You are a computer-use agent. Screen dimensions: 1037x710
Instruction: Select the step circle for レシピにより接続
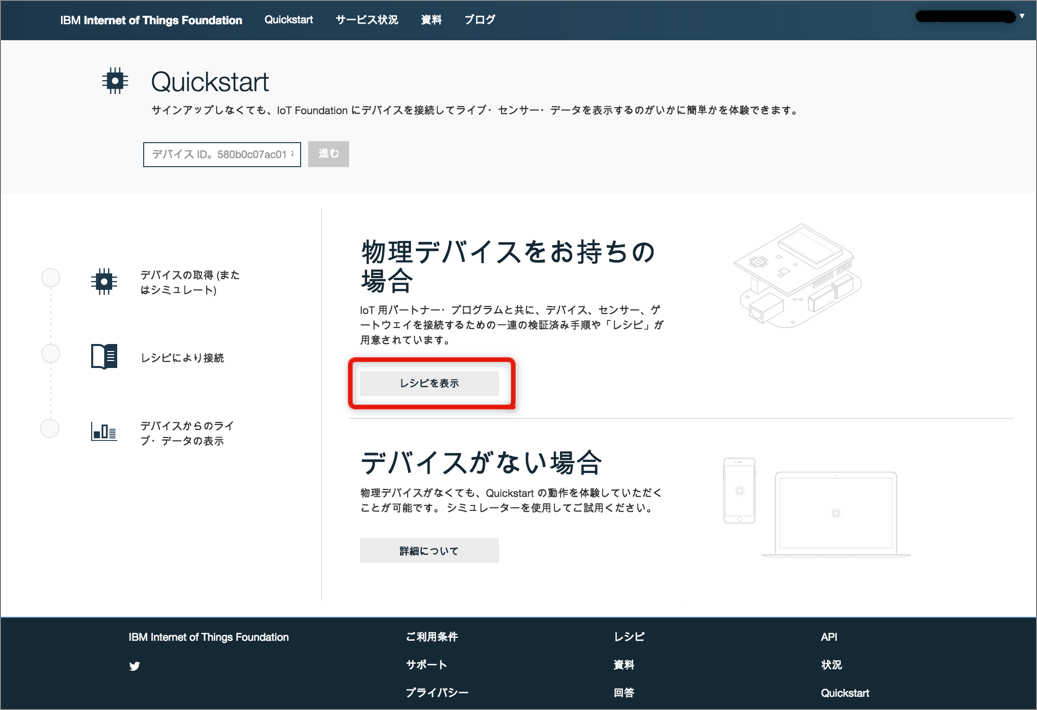pos(50,354)
